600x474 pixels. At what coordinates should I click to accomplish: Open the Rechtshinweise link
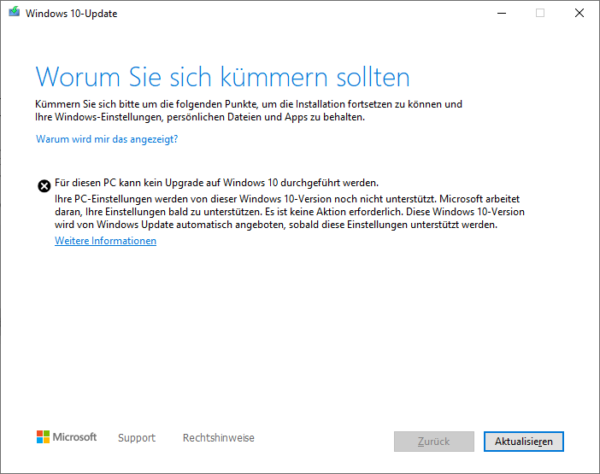click(x=218, y=438)
